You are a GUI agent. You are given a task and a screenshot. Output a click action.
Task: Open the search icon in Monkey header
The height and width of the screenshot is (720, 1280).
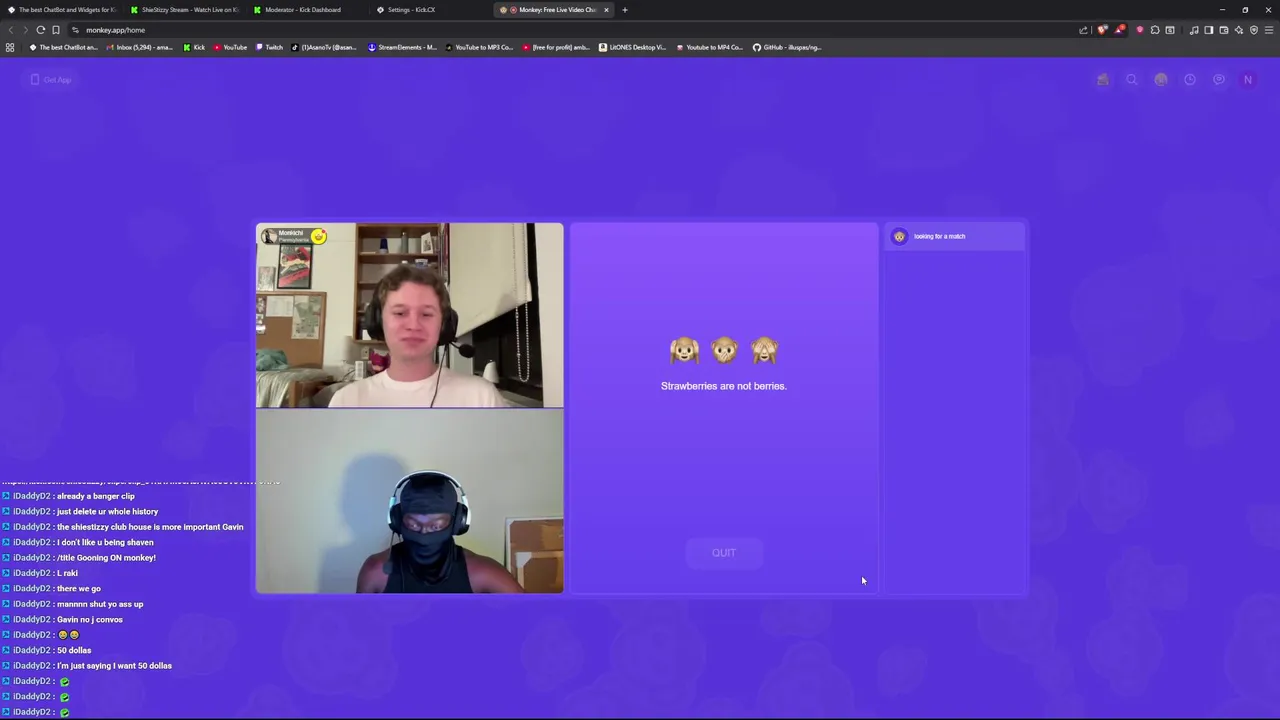point(1132,80)
